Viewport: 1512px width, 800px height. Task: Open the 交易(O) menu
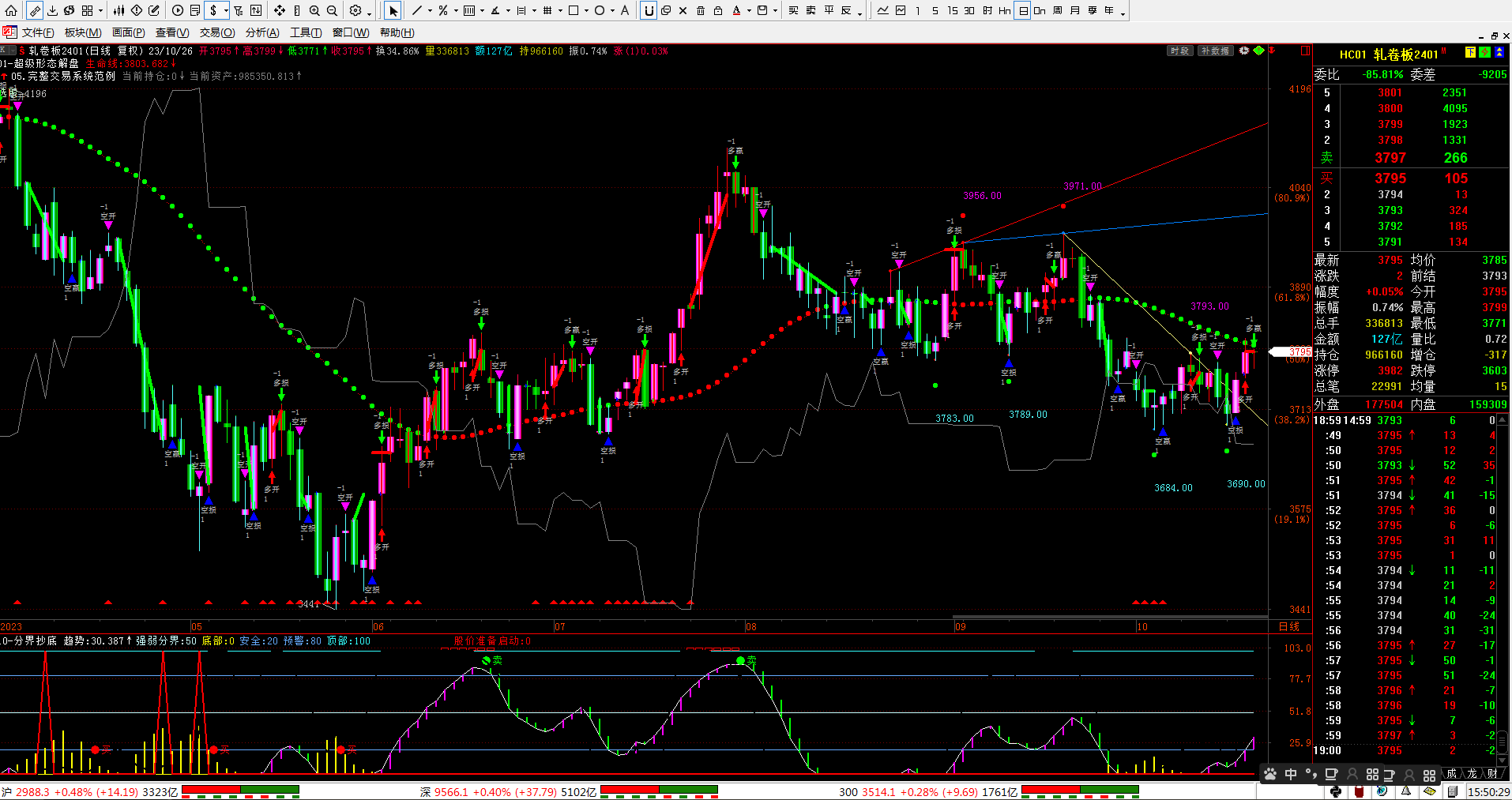tap(217, 32)
